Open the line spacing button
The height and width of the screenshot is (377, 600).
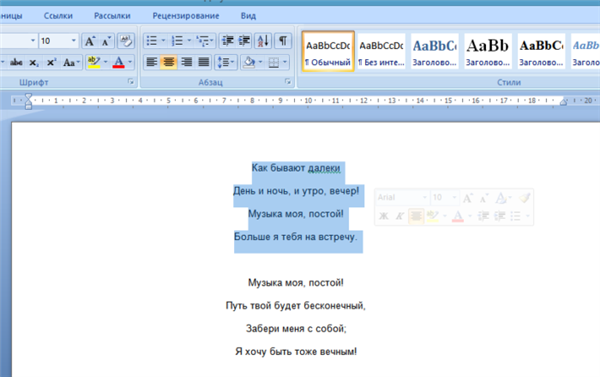(226, 62)
